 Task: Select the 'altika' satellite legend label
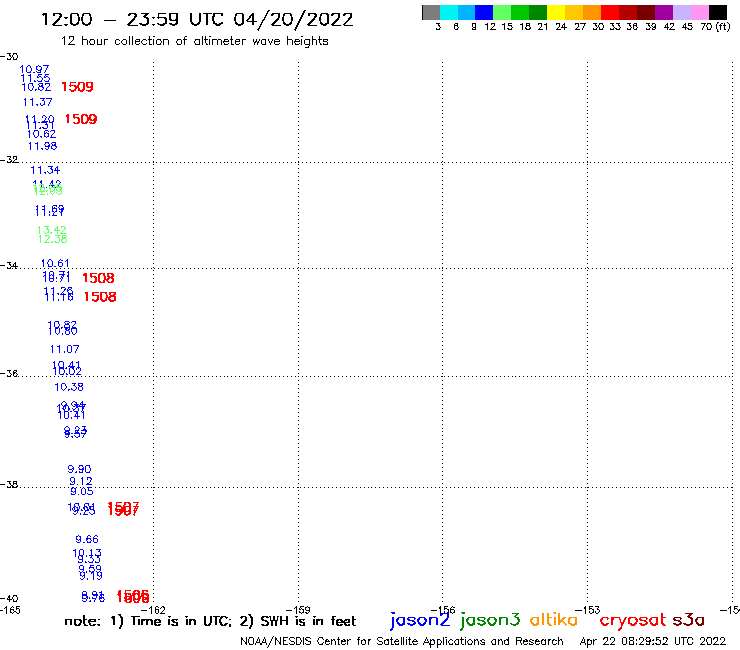click(554, 620)
